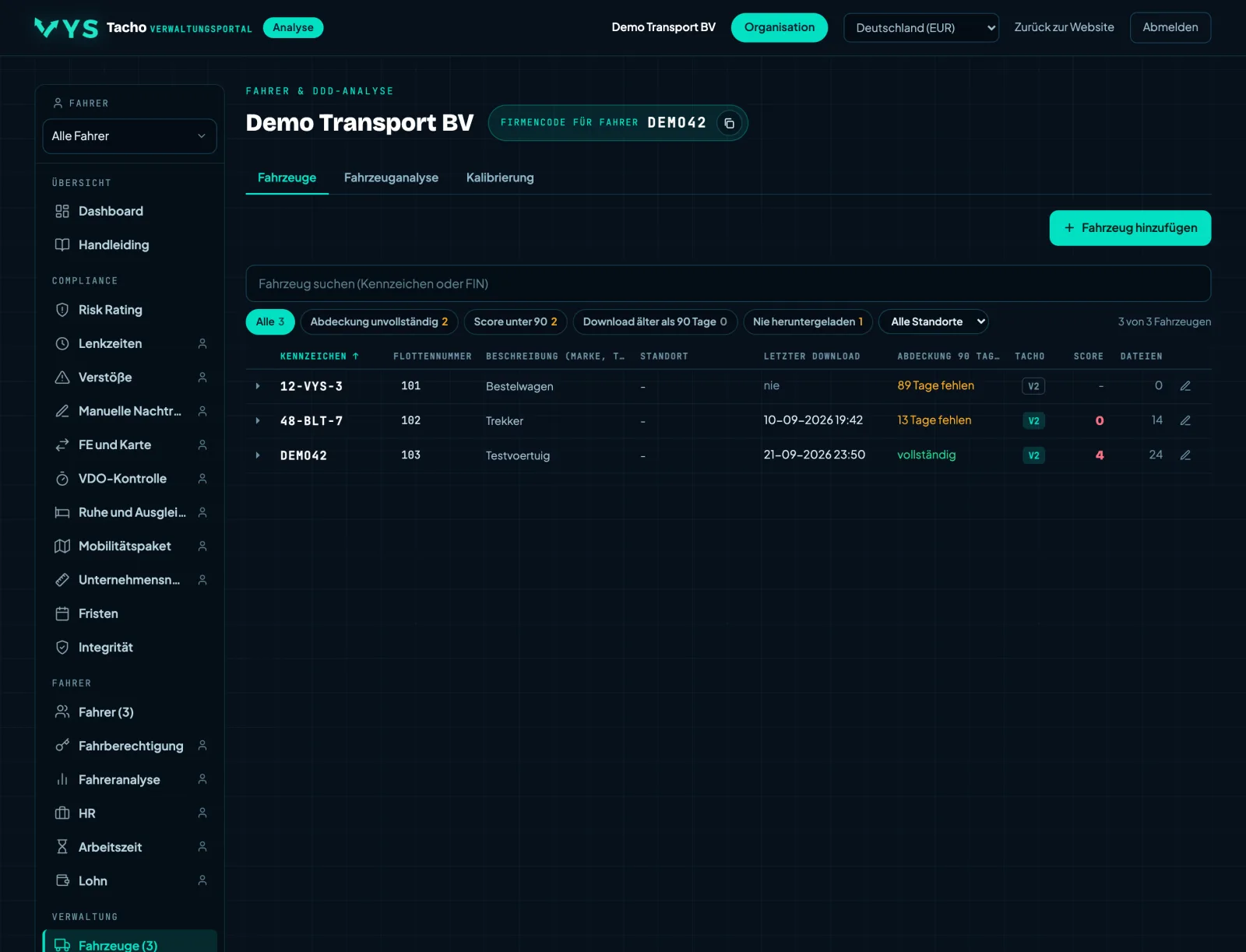Switch to Kalibrierung tab
The height and width of the screenshot is (952, 1246).
click(x=500, y=177)
